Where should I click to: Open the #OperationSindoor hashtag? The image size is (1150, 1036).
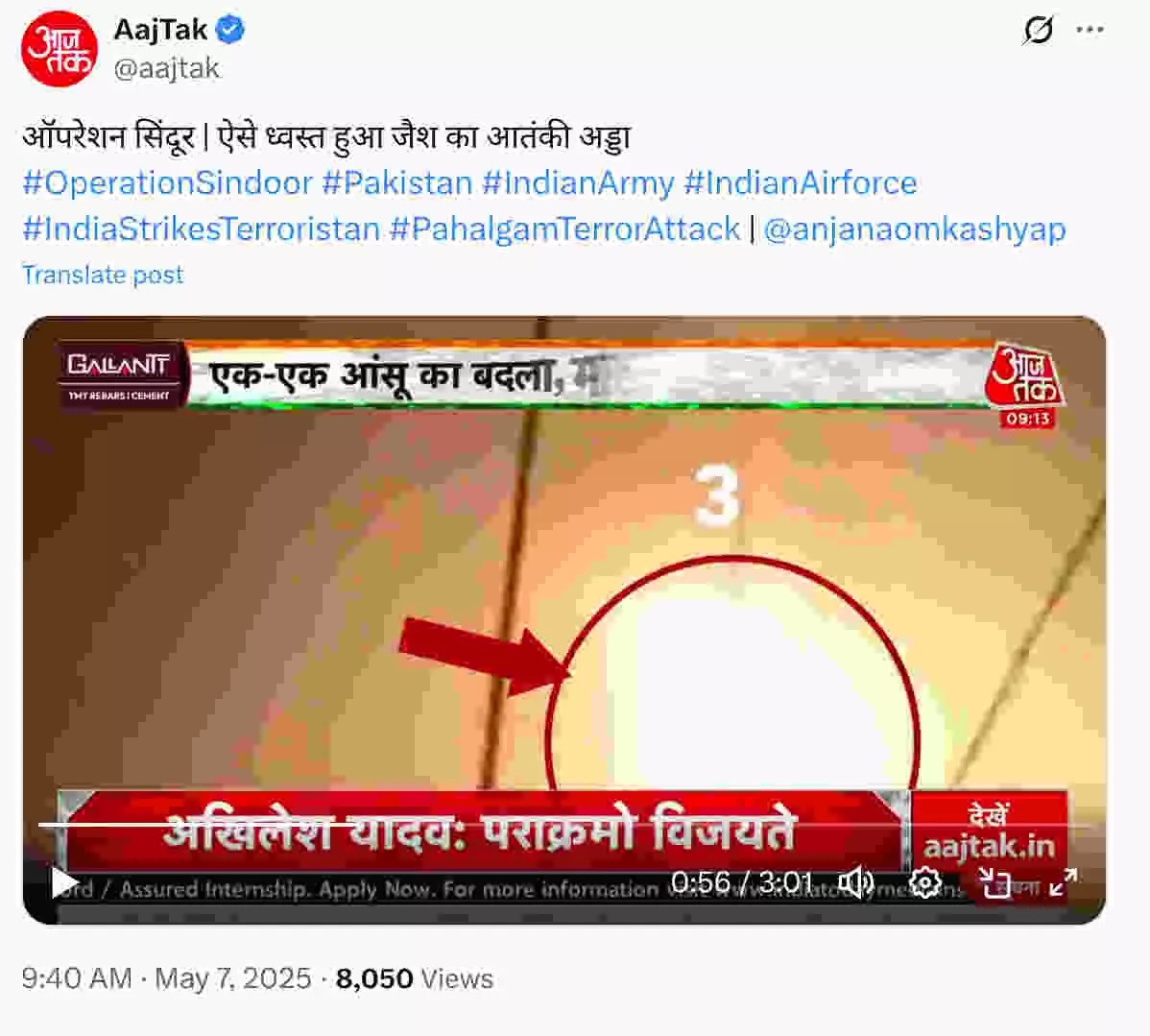pos(168,182)
